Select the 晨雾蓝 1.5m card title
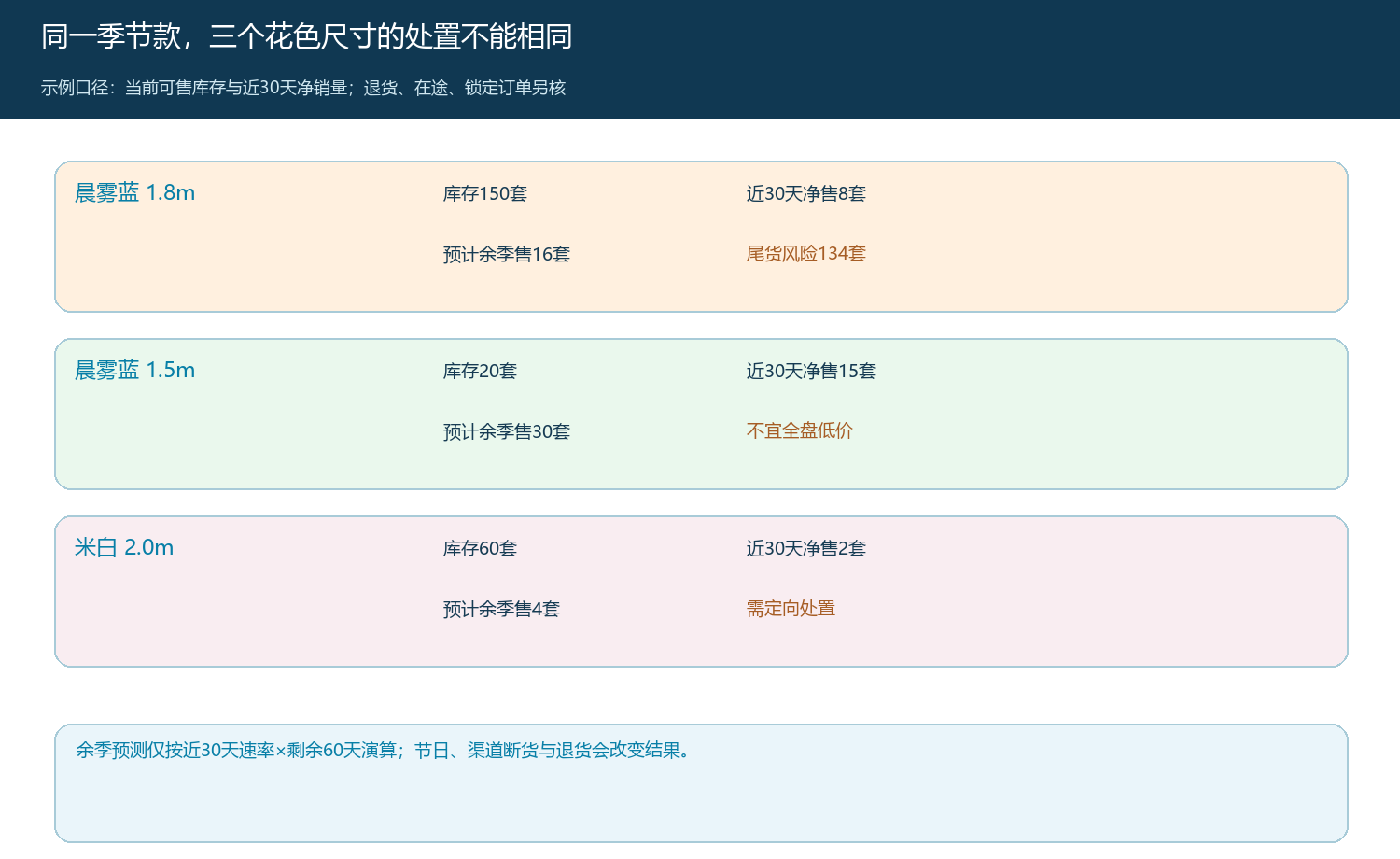 (134, 370)
